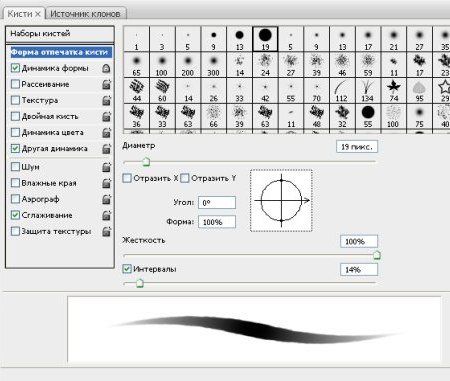The height and width of the screenshot is (381, 450).
Task: Adjust the Жесткость slider handle
Action: [x=377, y=255]
